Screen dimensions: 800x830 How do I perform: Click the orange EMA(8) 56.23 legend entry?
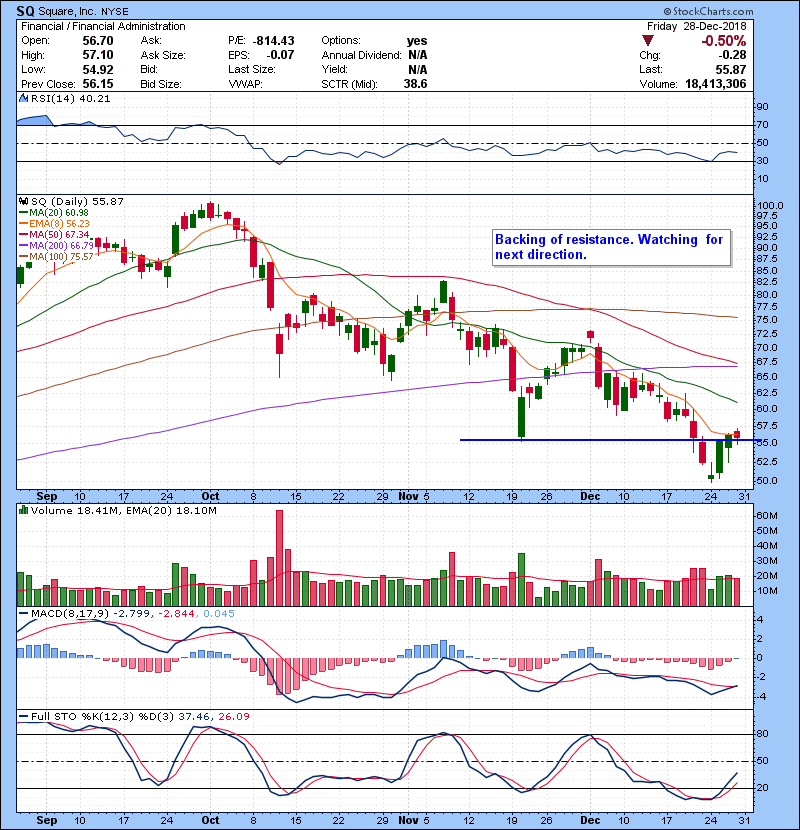click(55, 223)
